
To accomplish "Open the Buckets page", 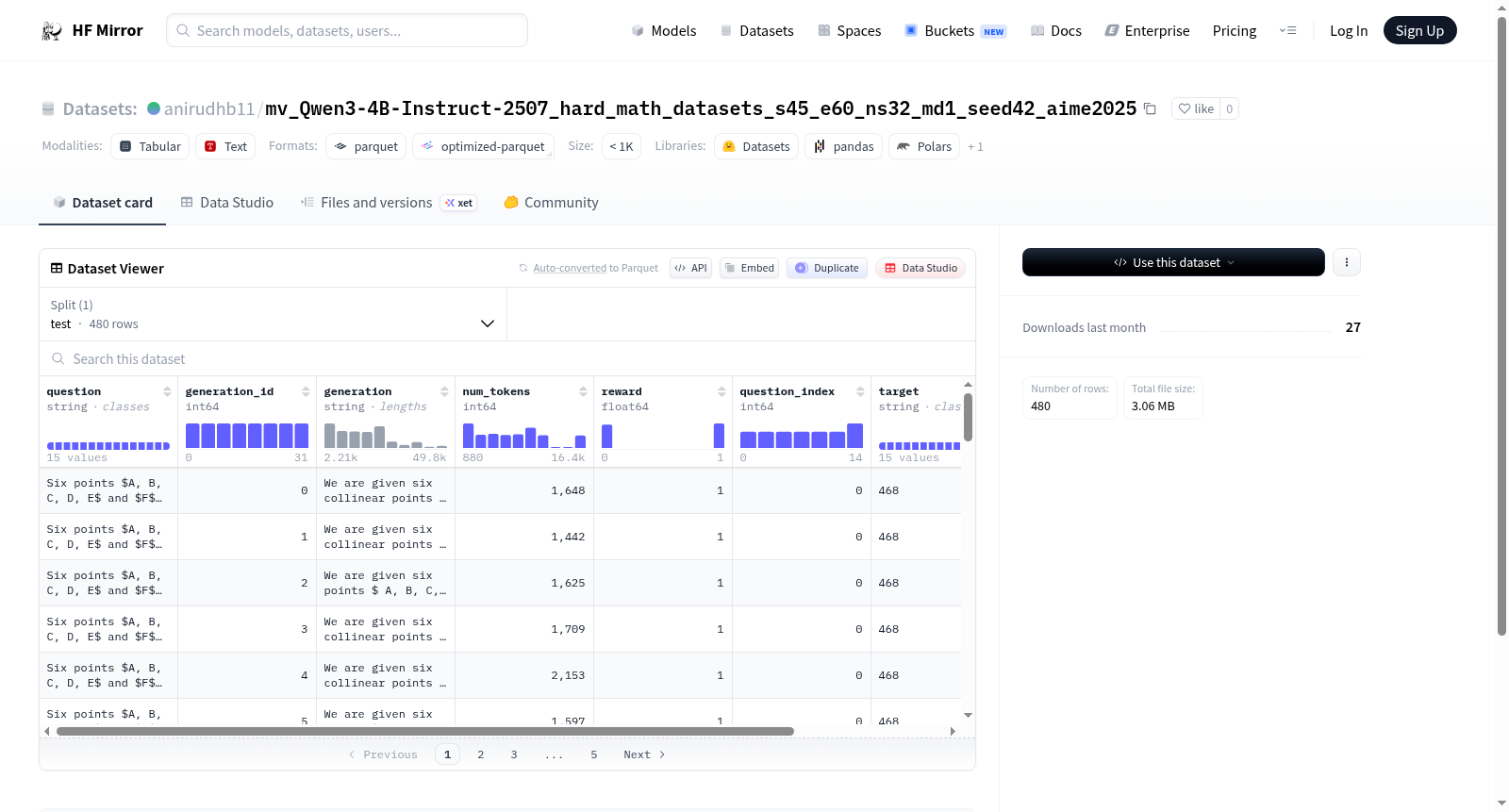I will pyautogui.click(x=954, y=31).
